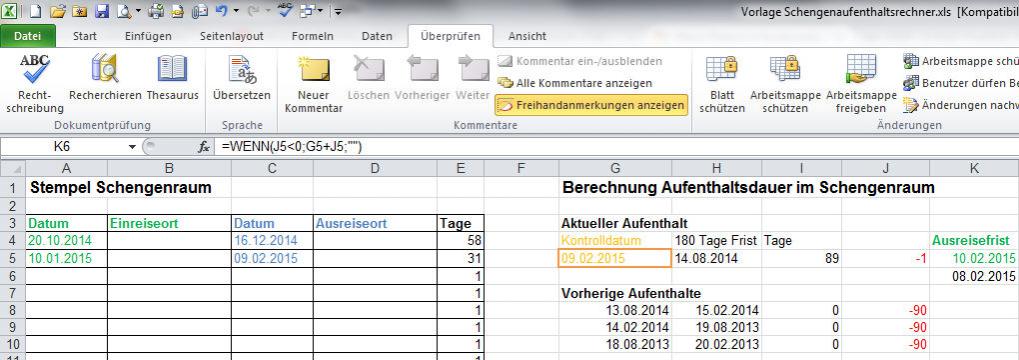Toggle Alle Kommentare anzeigen
The image size is (1019, 360).
coord(574,83)
